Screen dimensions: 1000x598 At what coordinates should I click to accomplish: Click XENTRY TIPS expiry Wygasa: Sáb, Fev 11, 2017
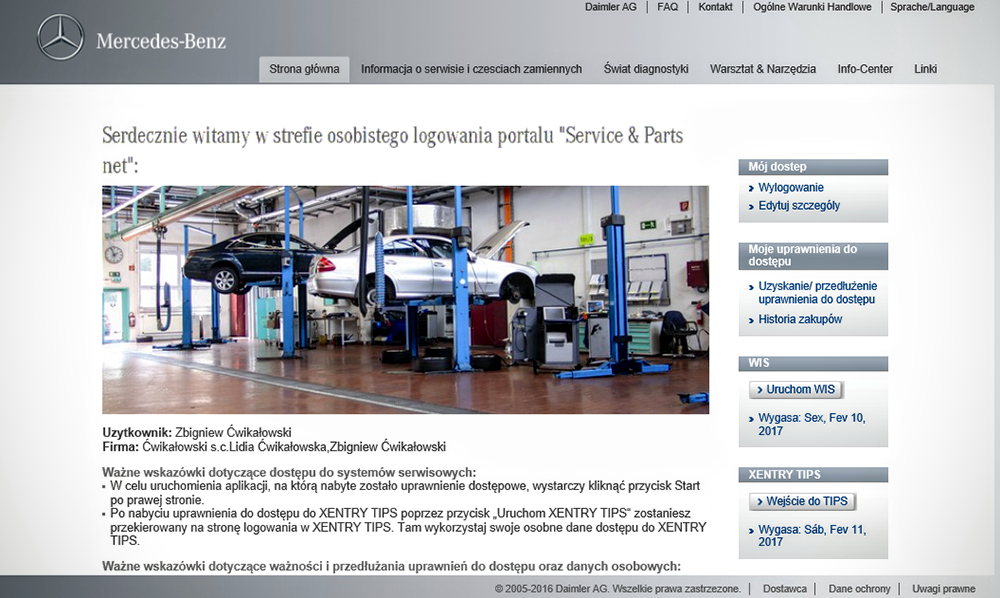[x=812, y=536]
